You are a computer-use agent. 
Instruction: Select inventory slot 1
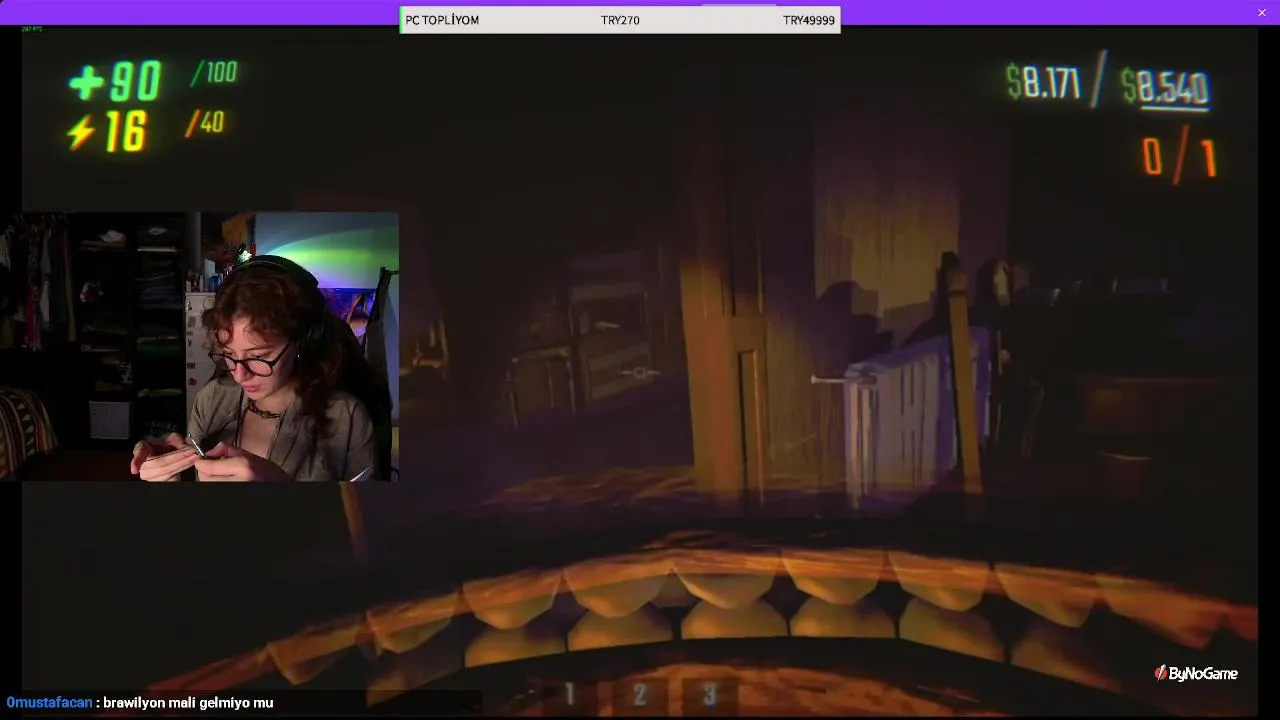569,693
